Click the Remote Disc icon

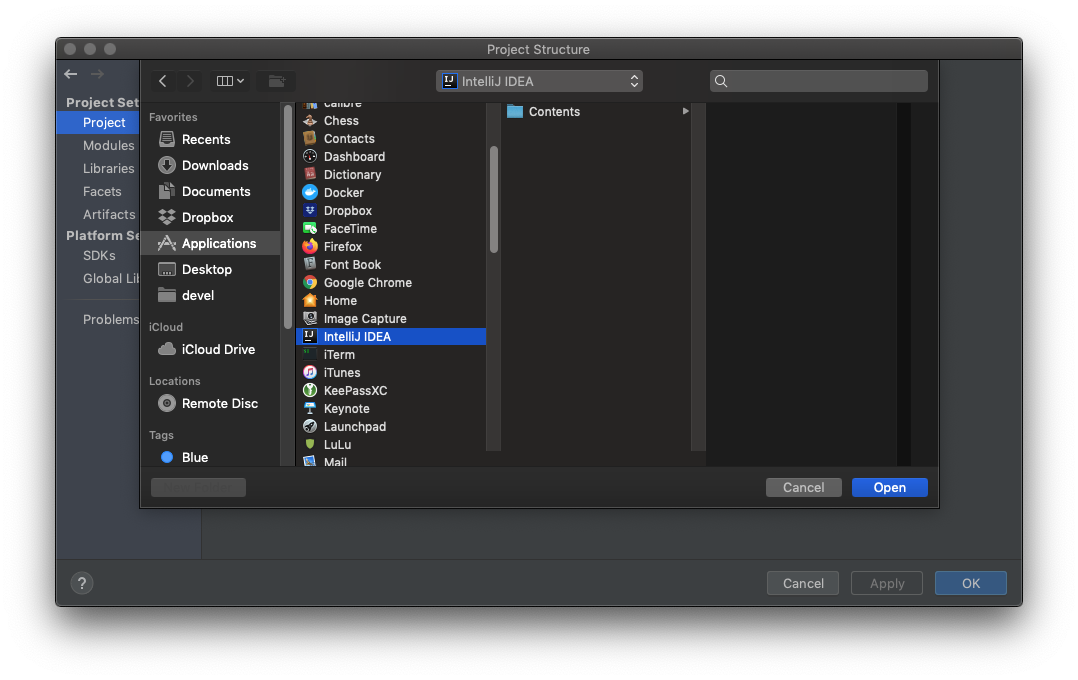coord(166,403)
